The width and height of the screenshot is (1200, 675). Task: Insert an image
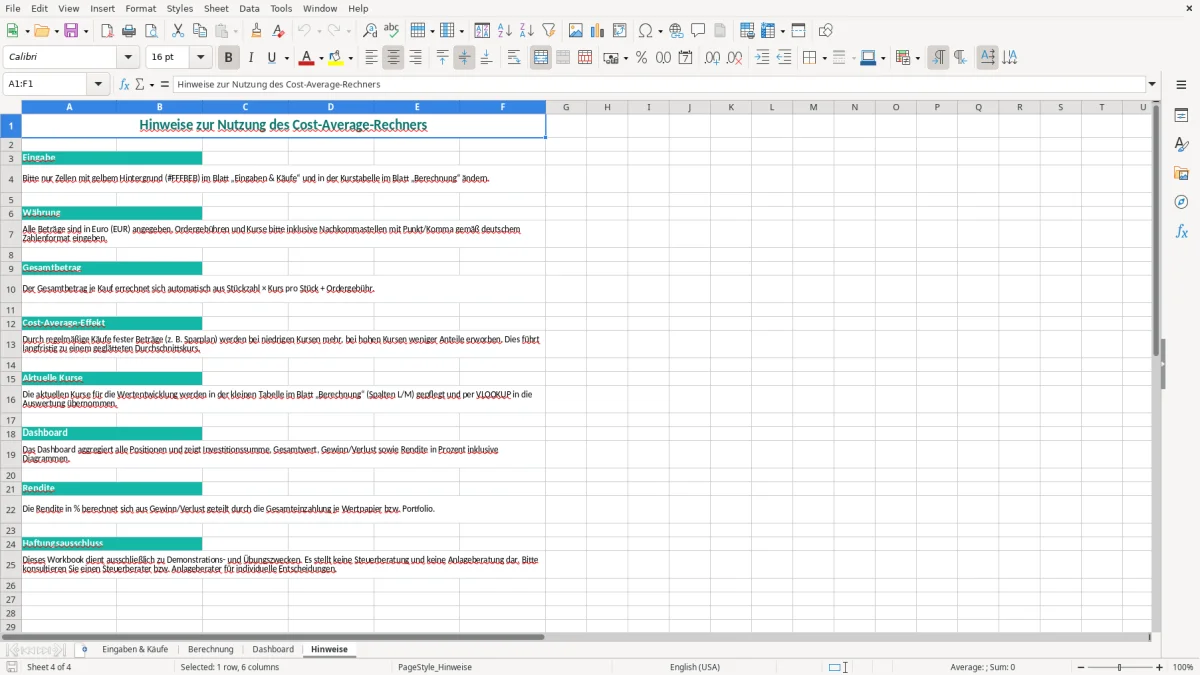(x=576, y=31)
